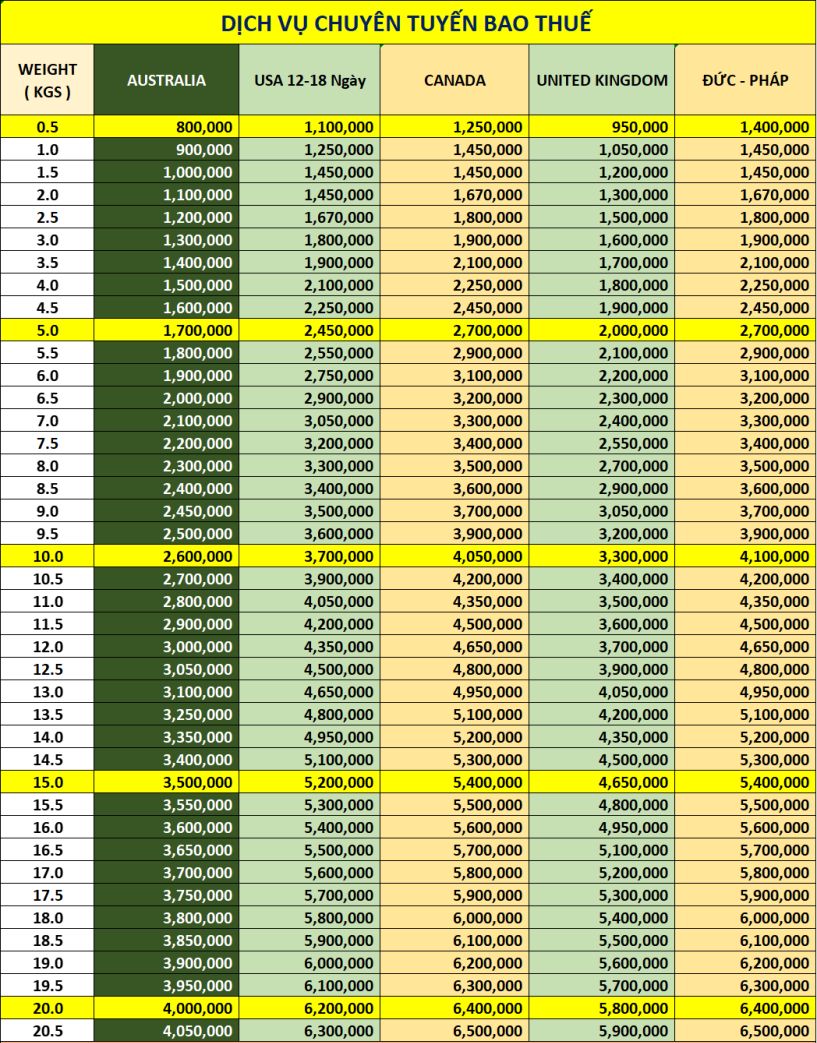Screen dimensions: 817x1043
Task: Click United Kingdom price '950,000'
Action: click(x=602, y=126)
